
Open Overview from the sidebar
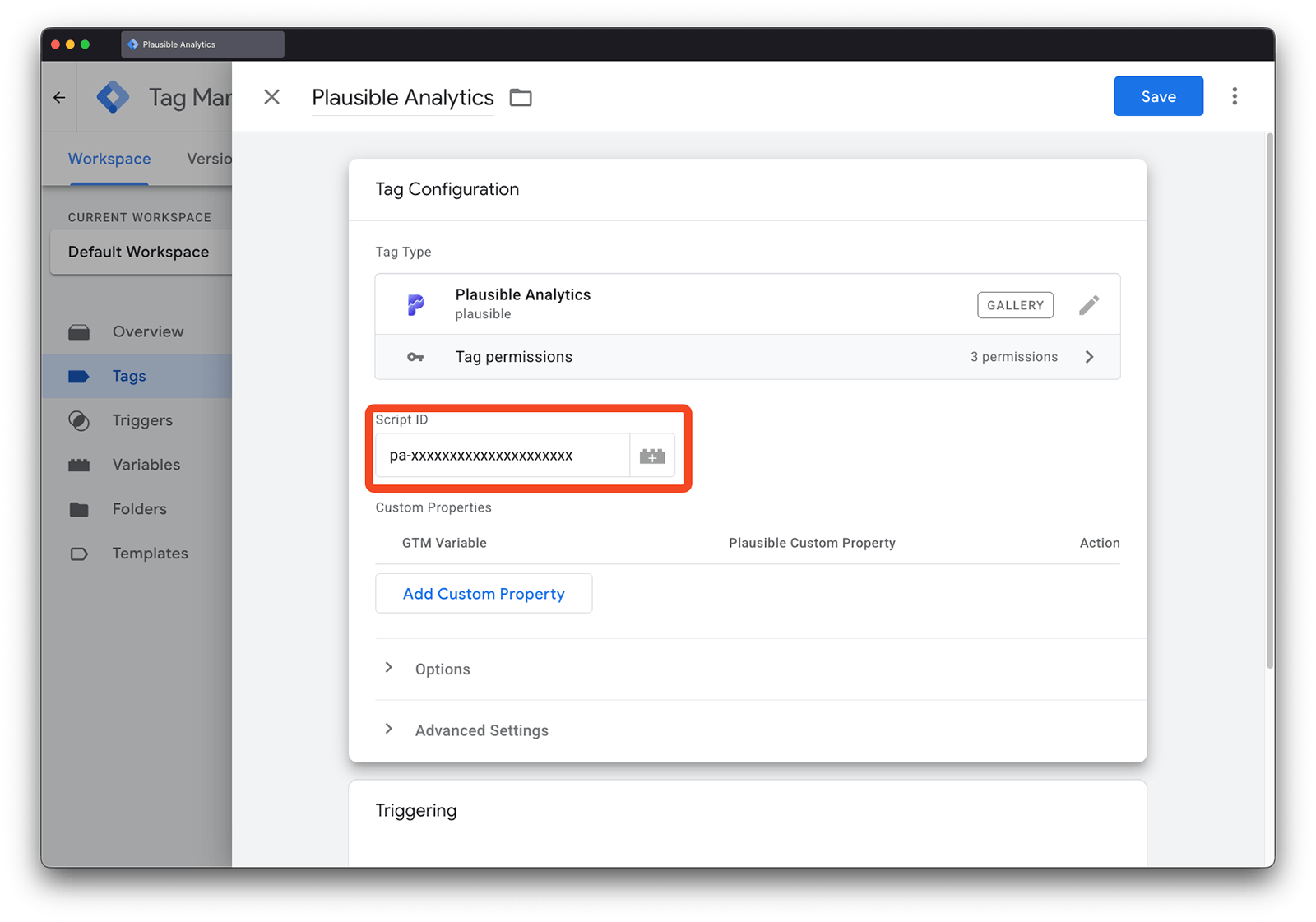(147, 331)
